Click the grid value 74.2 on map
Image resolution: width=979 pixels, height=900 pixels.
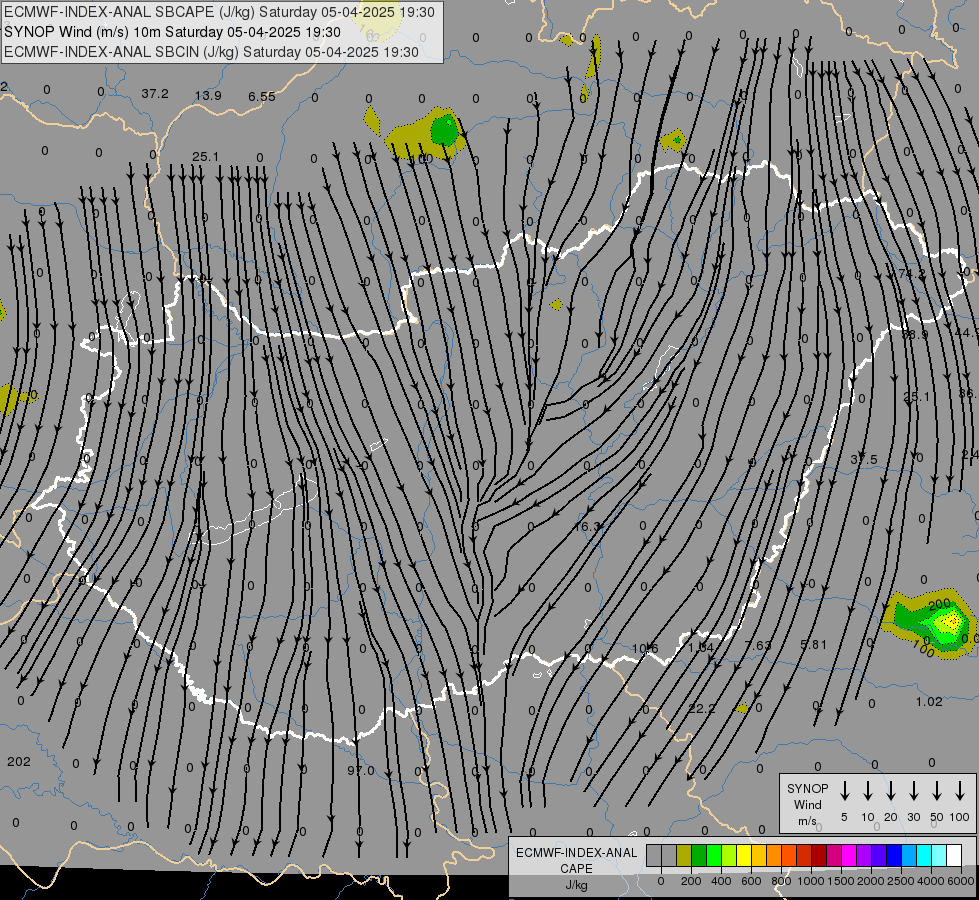pyautogui.click(x=912, y=273)
